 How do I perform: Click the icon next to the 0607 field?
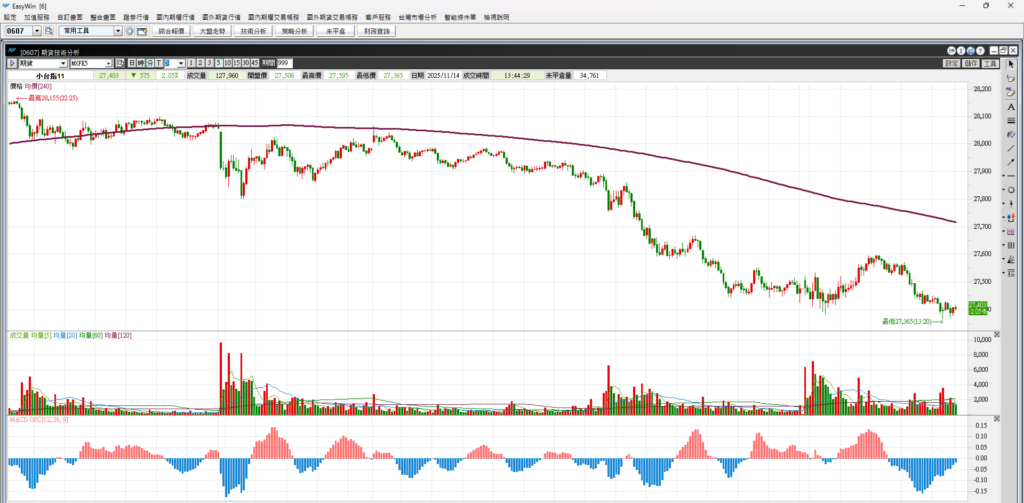[x=48, y=32]
